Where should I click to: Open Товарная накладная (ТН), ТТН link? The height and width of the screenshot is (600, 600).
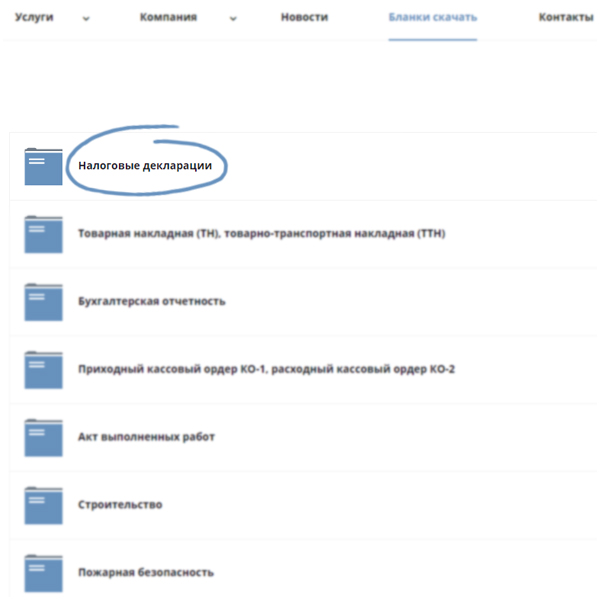(262, 233)
